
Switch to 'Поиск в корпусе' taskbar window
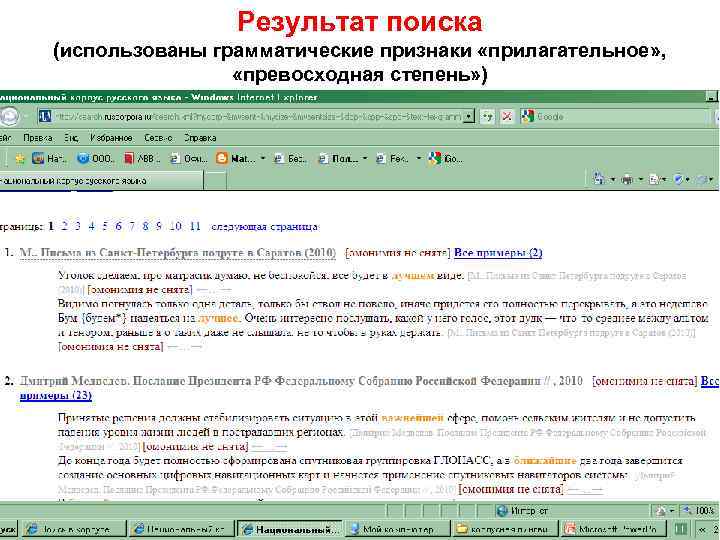(x=73, y=530)
